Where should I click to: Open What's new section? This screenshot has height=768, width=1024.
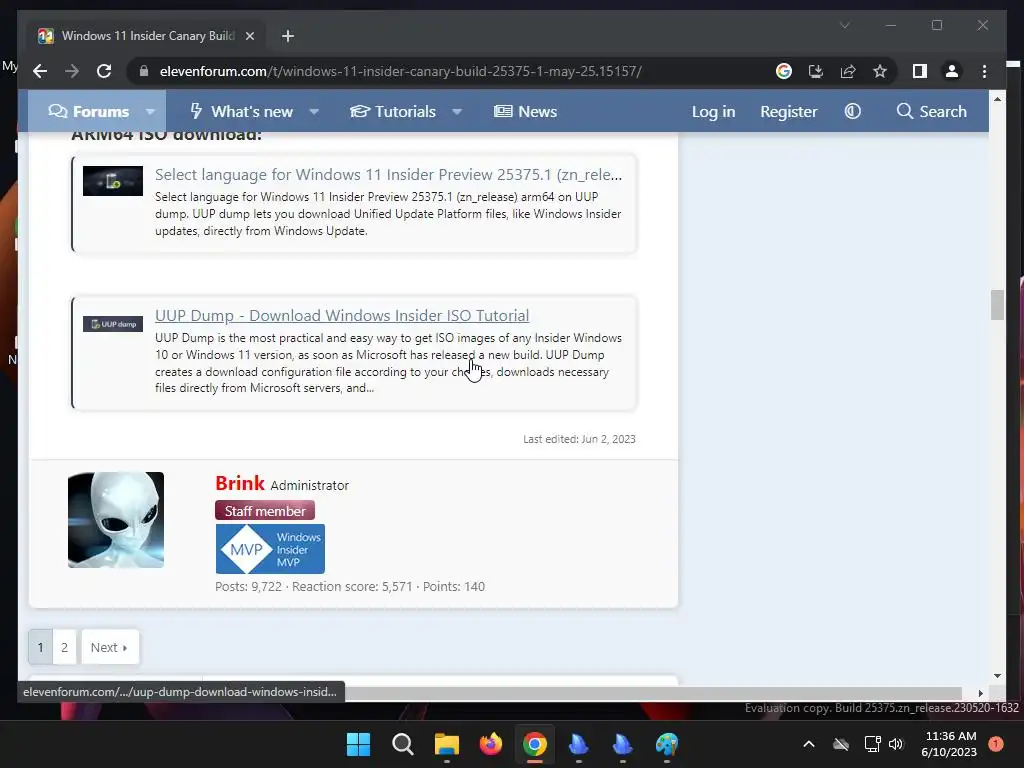pyautogui.click(x=242, y=112)
